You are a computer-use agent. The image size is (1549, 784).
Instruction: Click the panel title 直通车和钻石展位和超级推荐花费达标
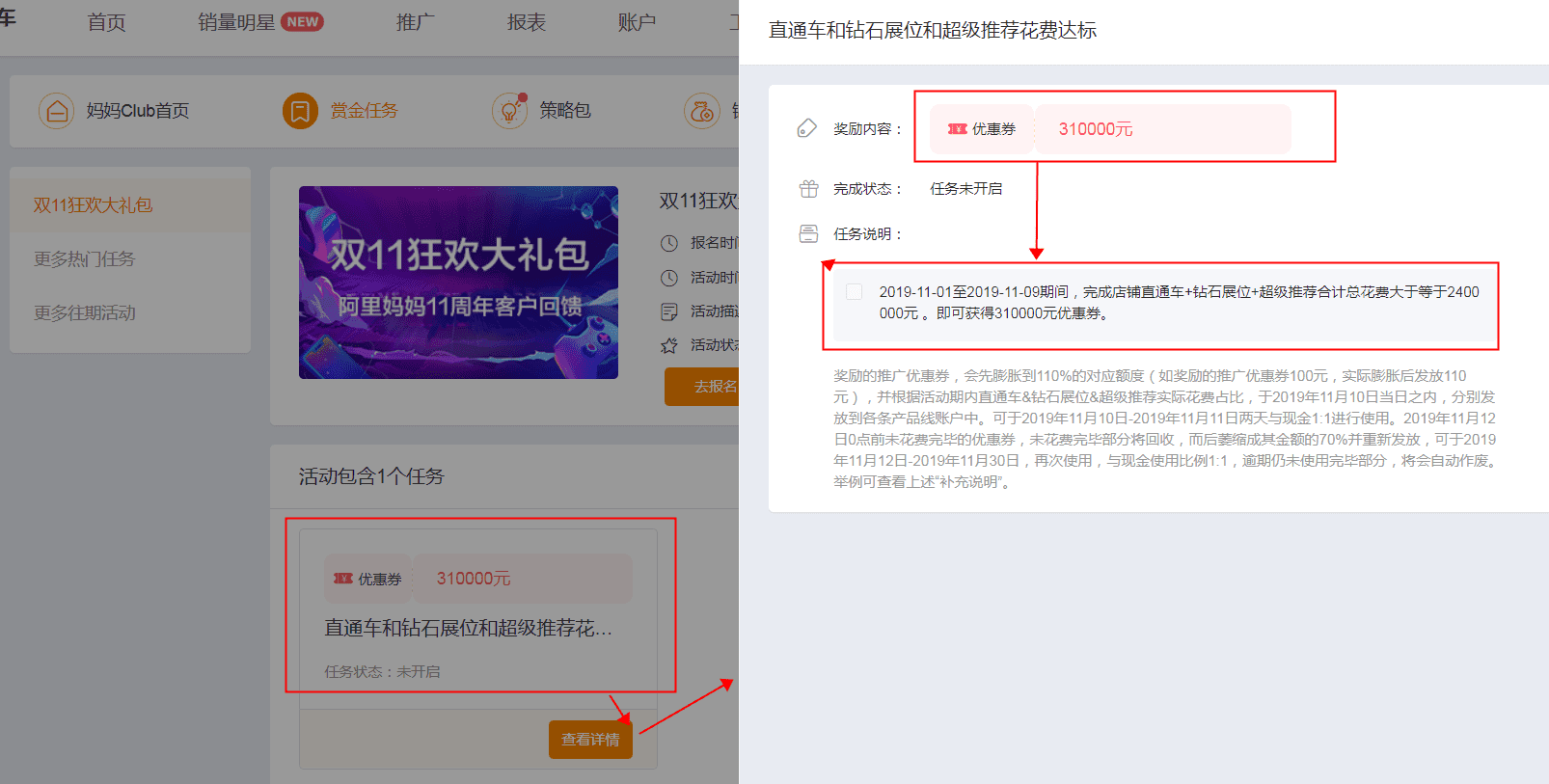[x=933, y=31]
